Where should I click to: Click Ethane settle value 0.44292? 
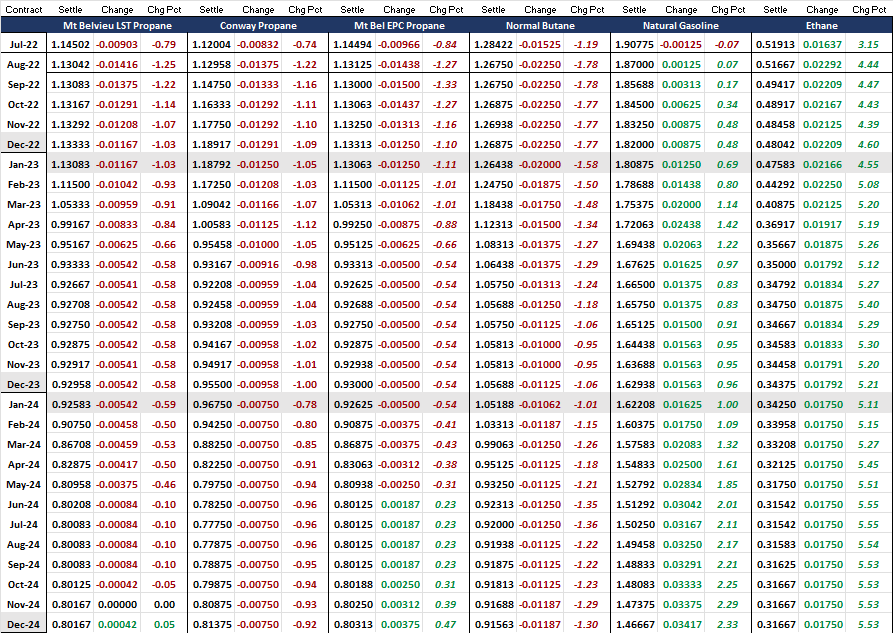(x=775, y=185)
